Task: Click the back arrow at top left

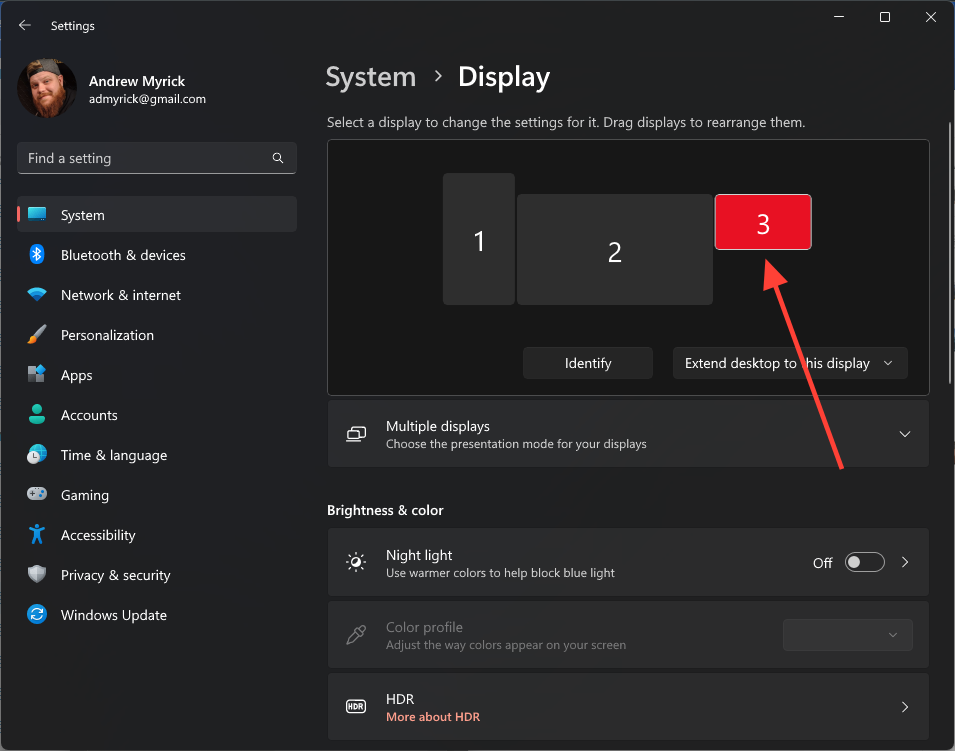Action: tap(24, 25)
